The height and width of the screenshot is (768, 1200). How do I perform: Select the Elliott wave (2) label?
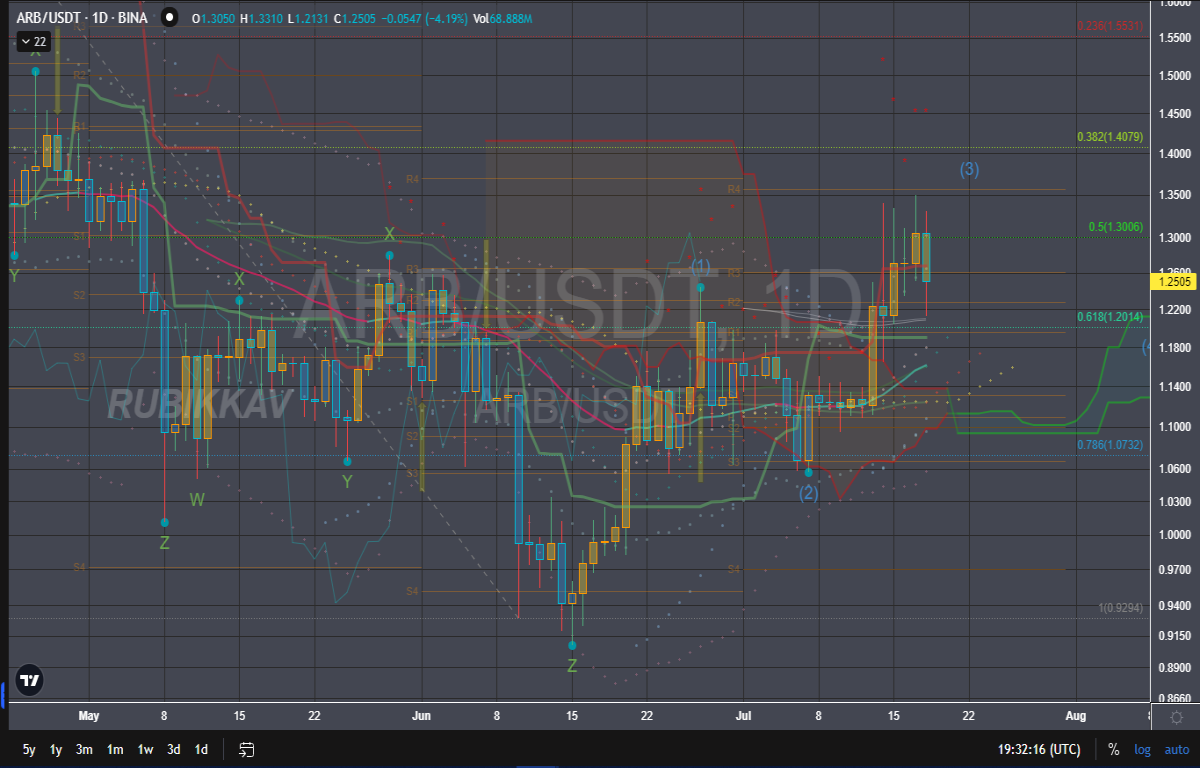[x=808, y=493]
